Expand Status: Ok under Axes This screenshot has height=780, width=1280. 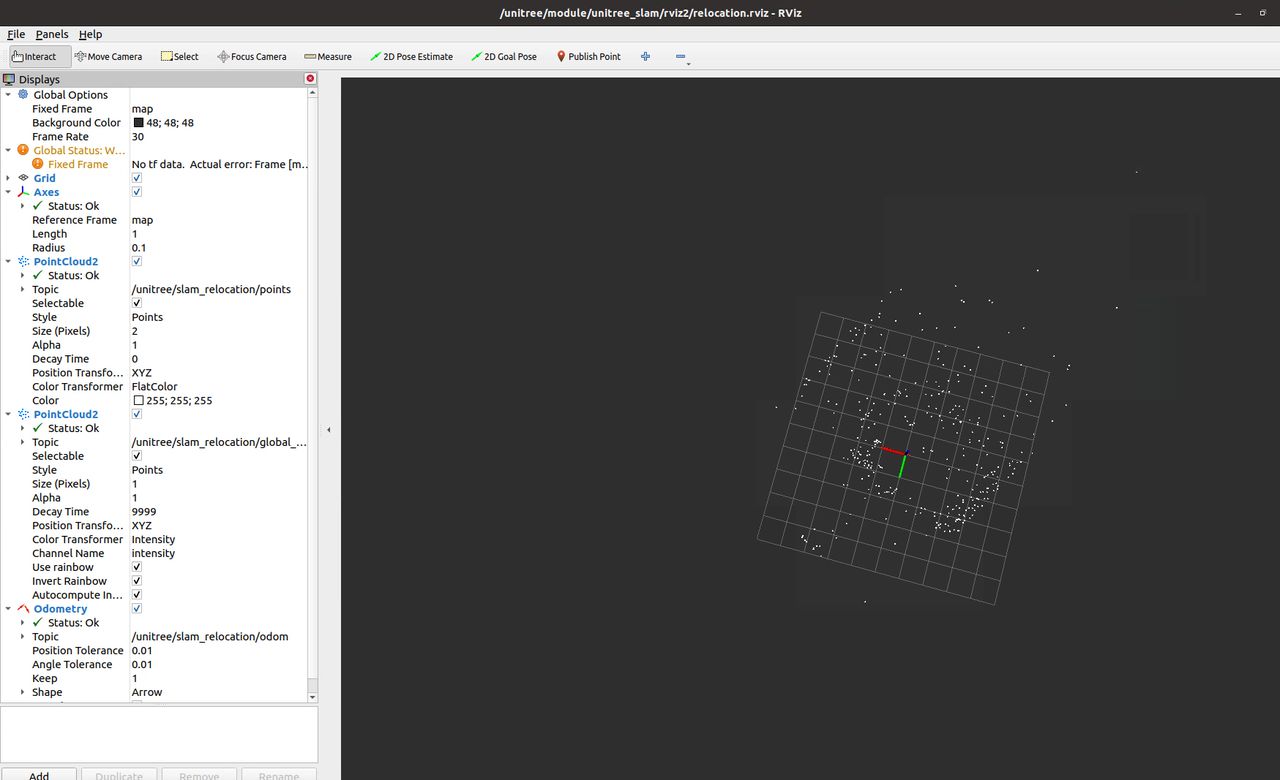pyautogui.click(x=23, y=206)
